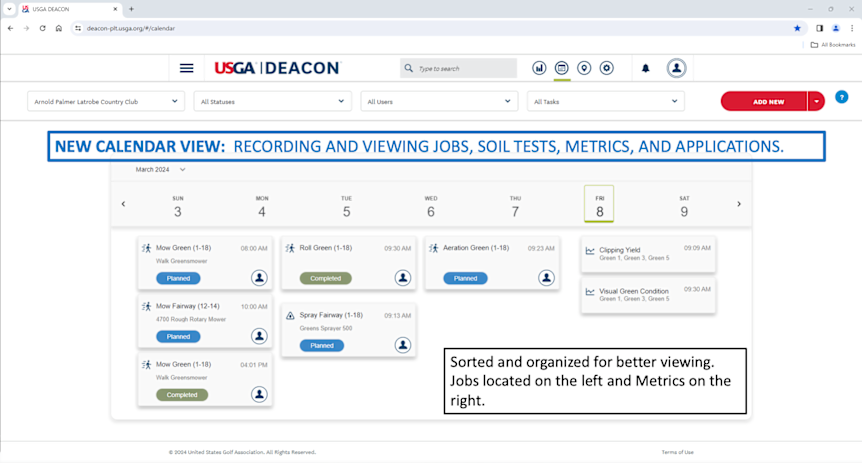Open the dashboard chart icon

(x=539, y=68)
